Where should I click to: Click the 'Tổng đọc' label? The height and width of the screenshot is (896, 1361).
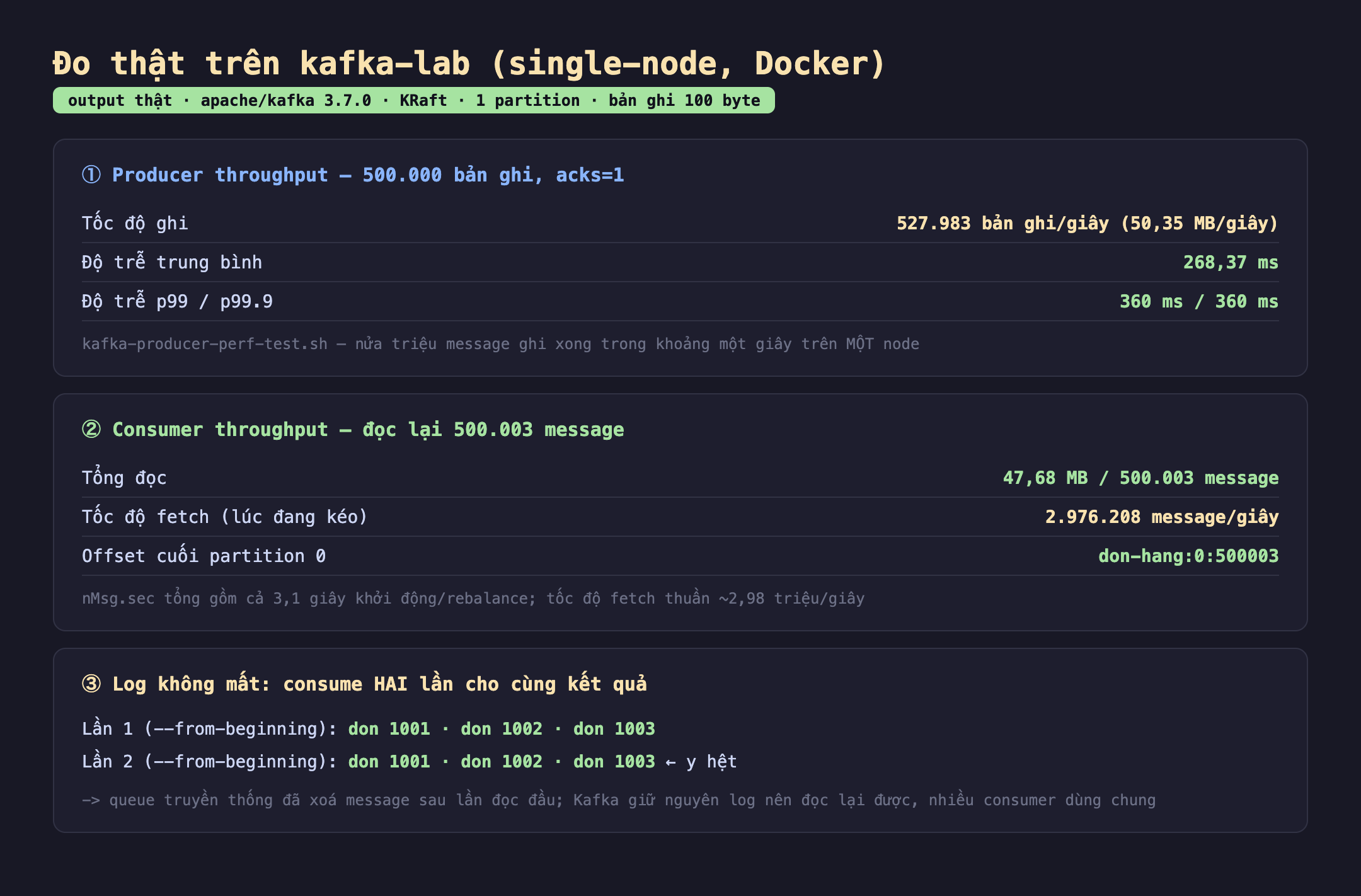click(124, 478)
